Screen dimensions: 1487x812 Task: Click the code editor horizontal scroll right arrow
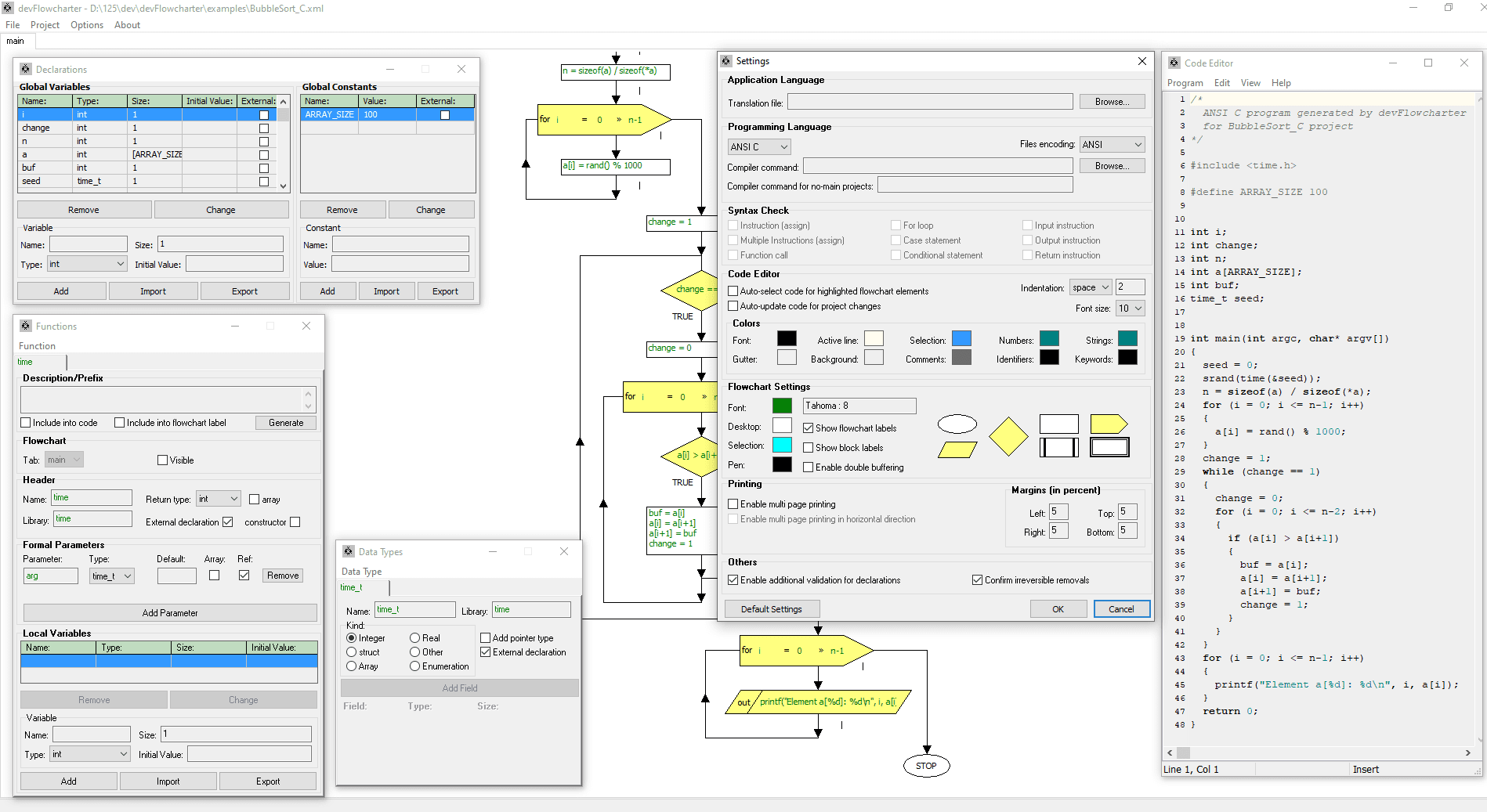coord(1467,752)
